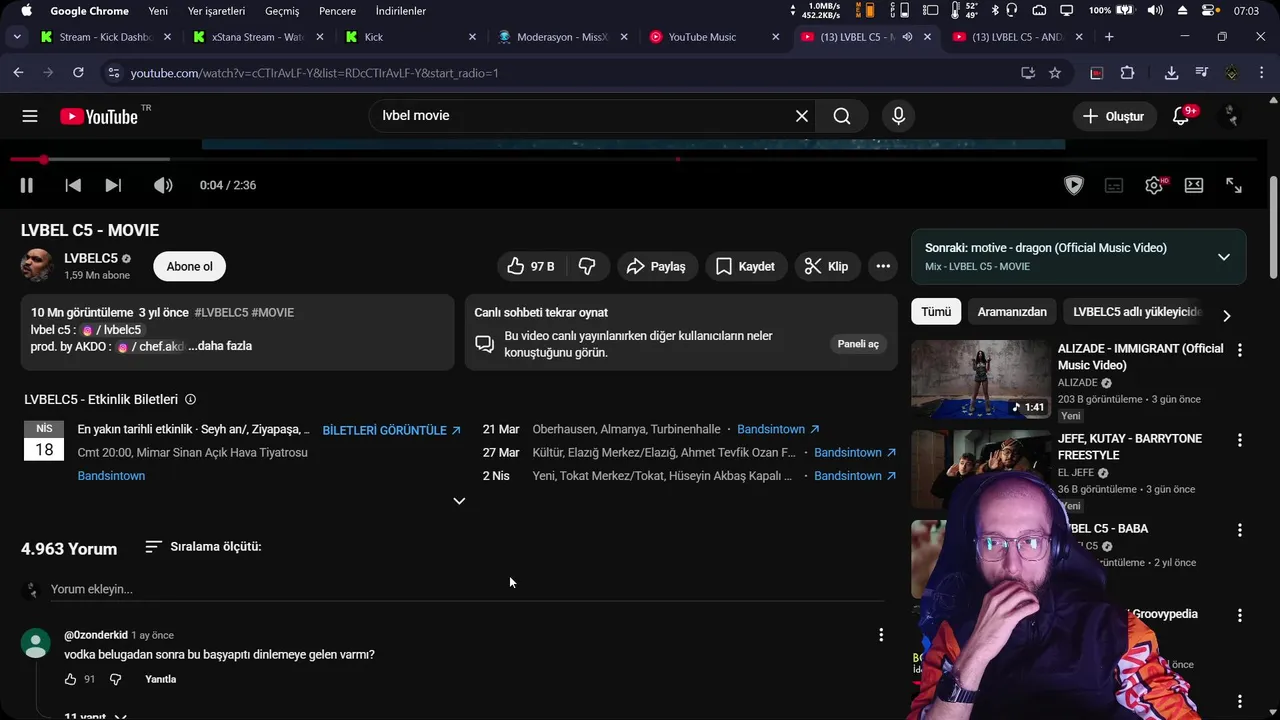Expand the Sonraki mix playlist chevron
This screenshot has width=1280, height=720.
tap(1224, 257)
